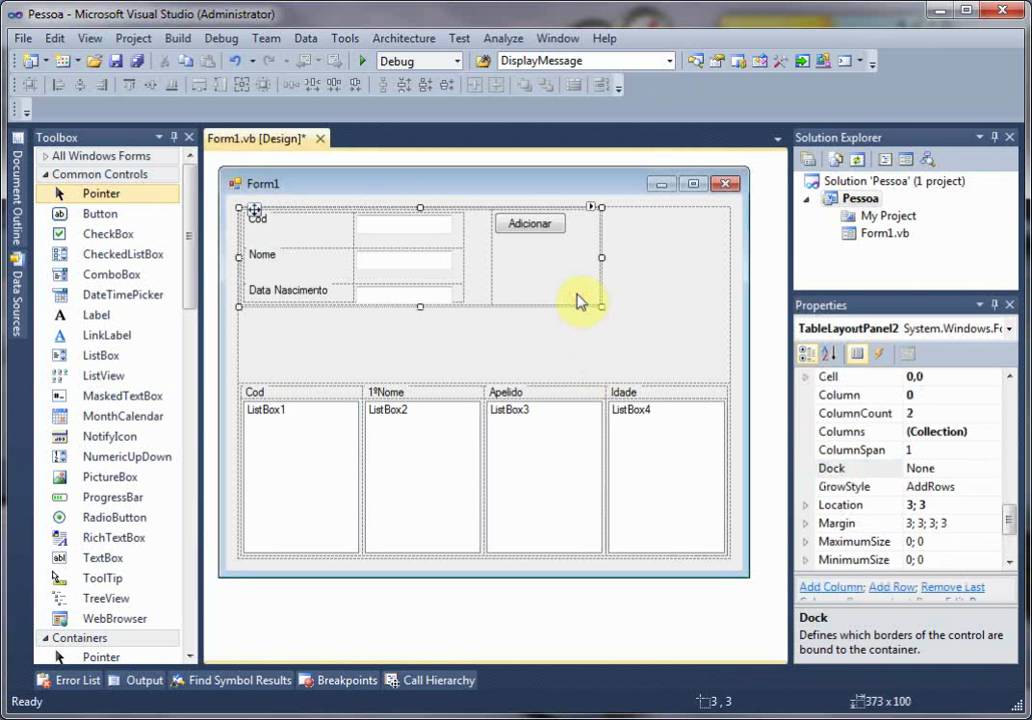Click the Properties view button in Properties toolbar
The width and height of the screenshot is (1032, 720).
857,353
